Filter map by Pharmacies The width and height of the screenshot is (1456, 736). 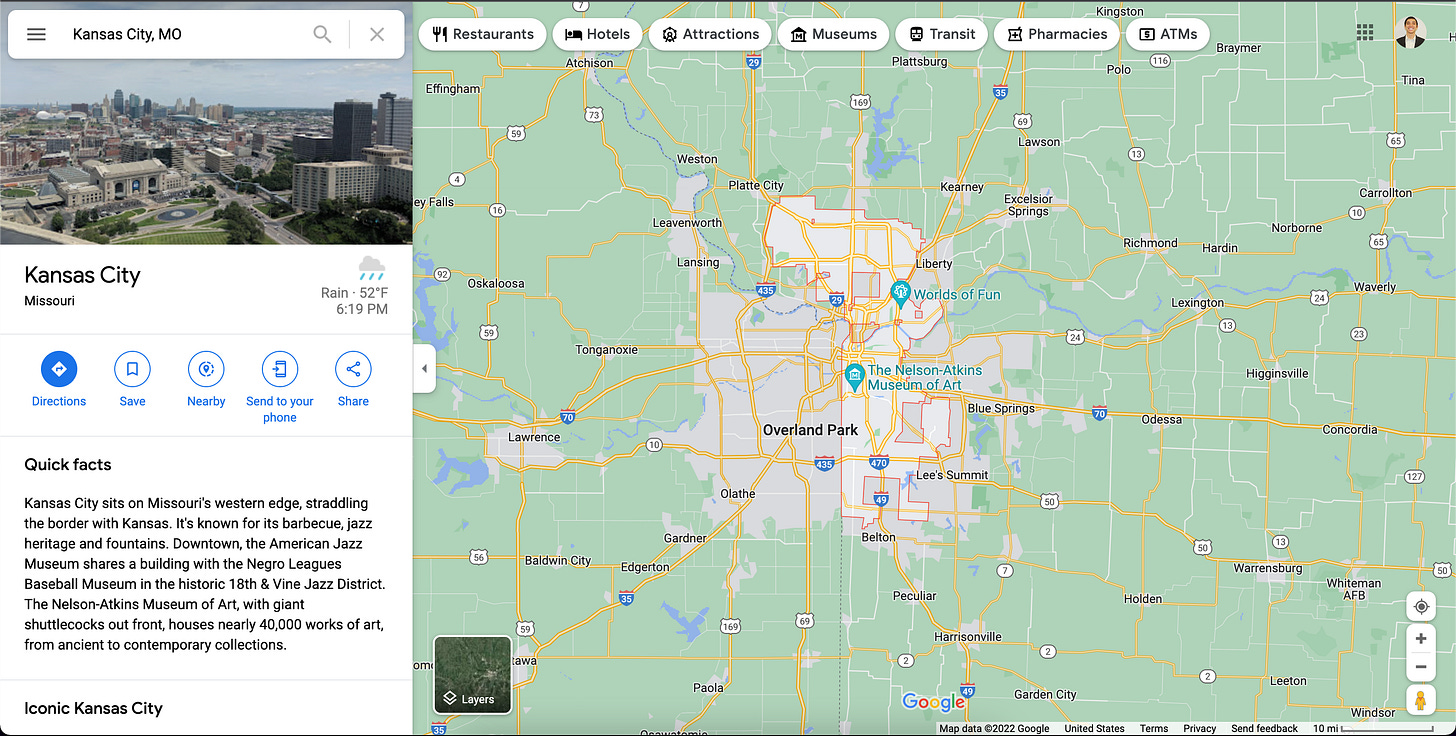click(1057, 34)
